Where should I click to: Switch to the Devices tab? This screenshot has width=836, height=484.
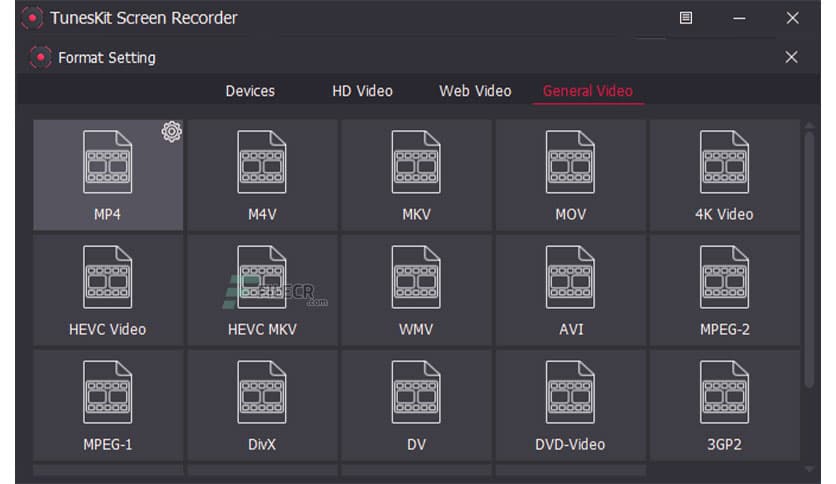[250, 91]
